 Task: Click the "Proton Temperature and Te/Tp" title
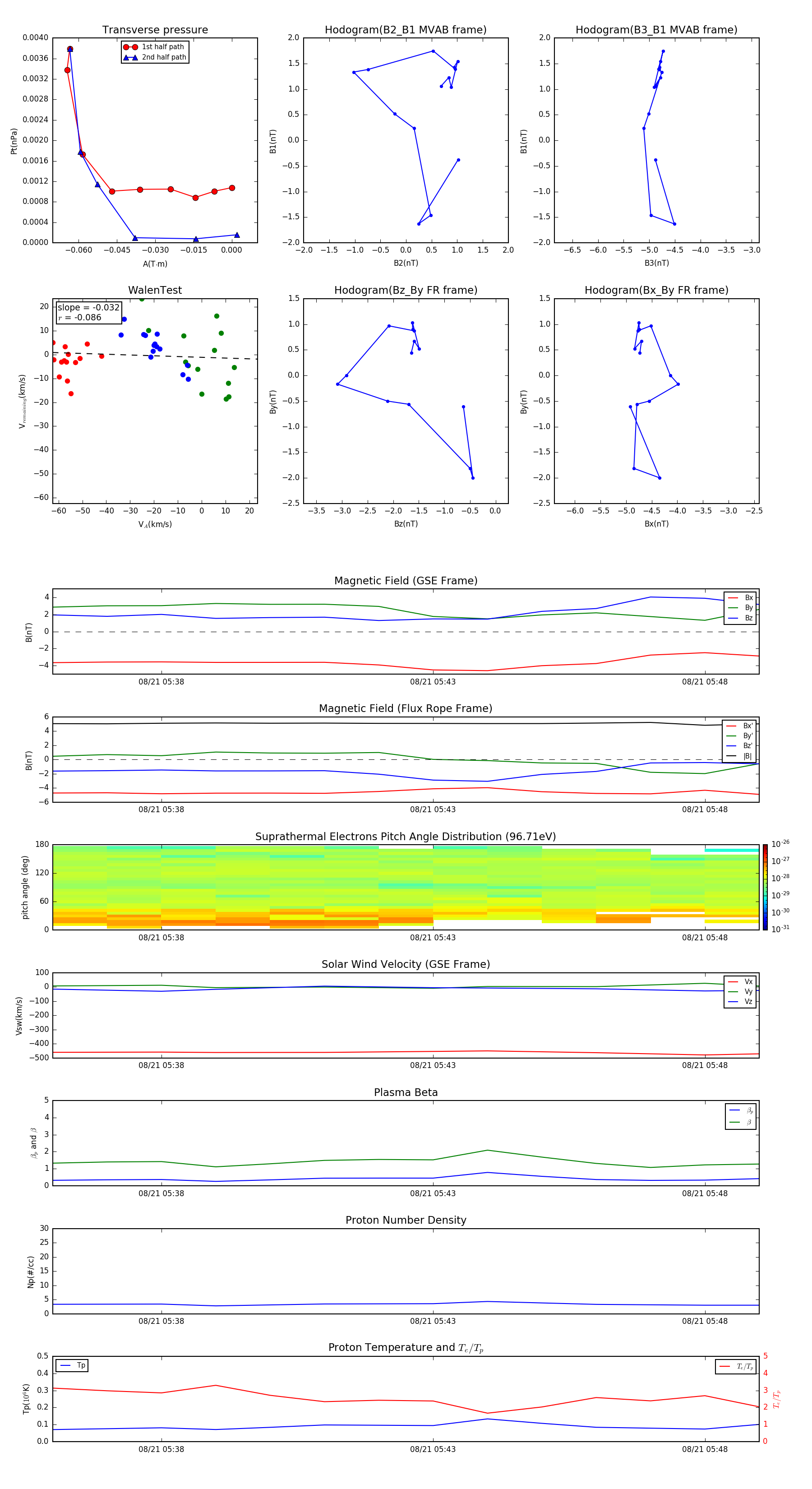(x=406, y=1348)
